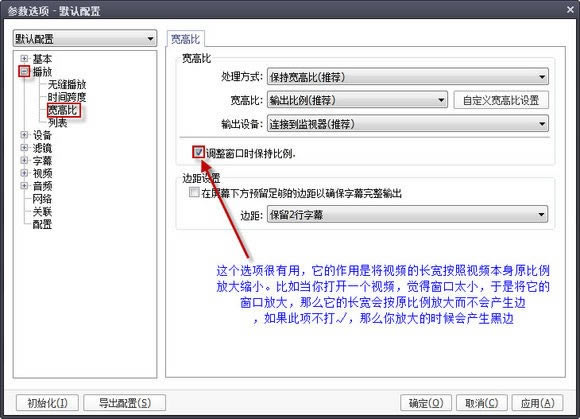This screenshot has height=419, width=580.
Task: Click the 导出配置(S) button
Action: coord(125,403)
